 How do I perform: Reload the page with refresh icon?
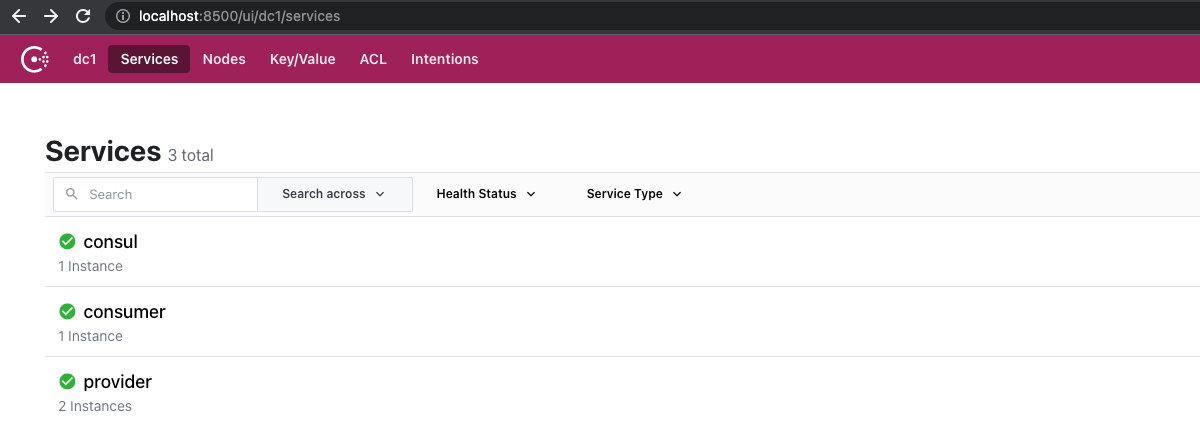coord(83,16)
